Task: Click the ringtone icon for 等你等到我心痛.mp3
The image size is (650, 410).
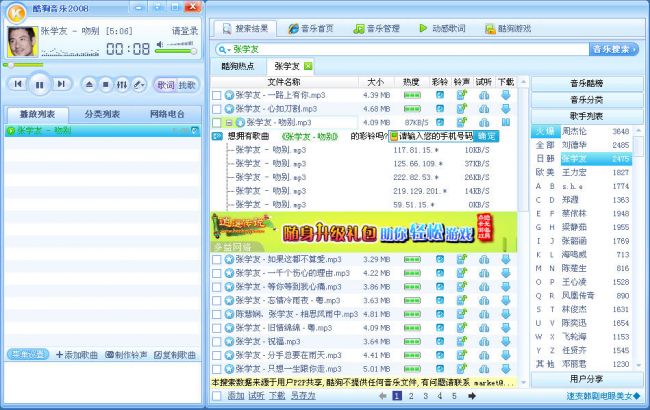Action: [461, 287]
